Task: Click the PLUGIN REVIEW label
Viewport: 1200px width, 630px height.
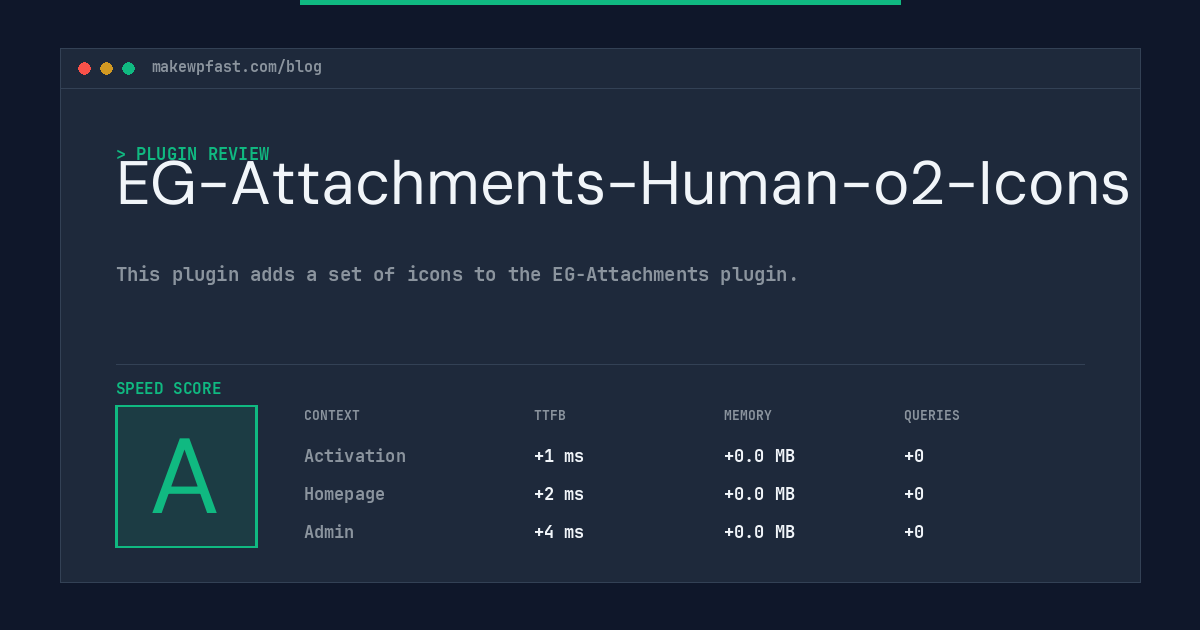Action: [193, 154]
